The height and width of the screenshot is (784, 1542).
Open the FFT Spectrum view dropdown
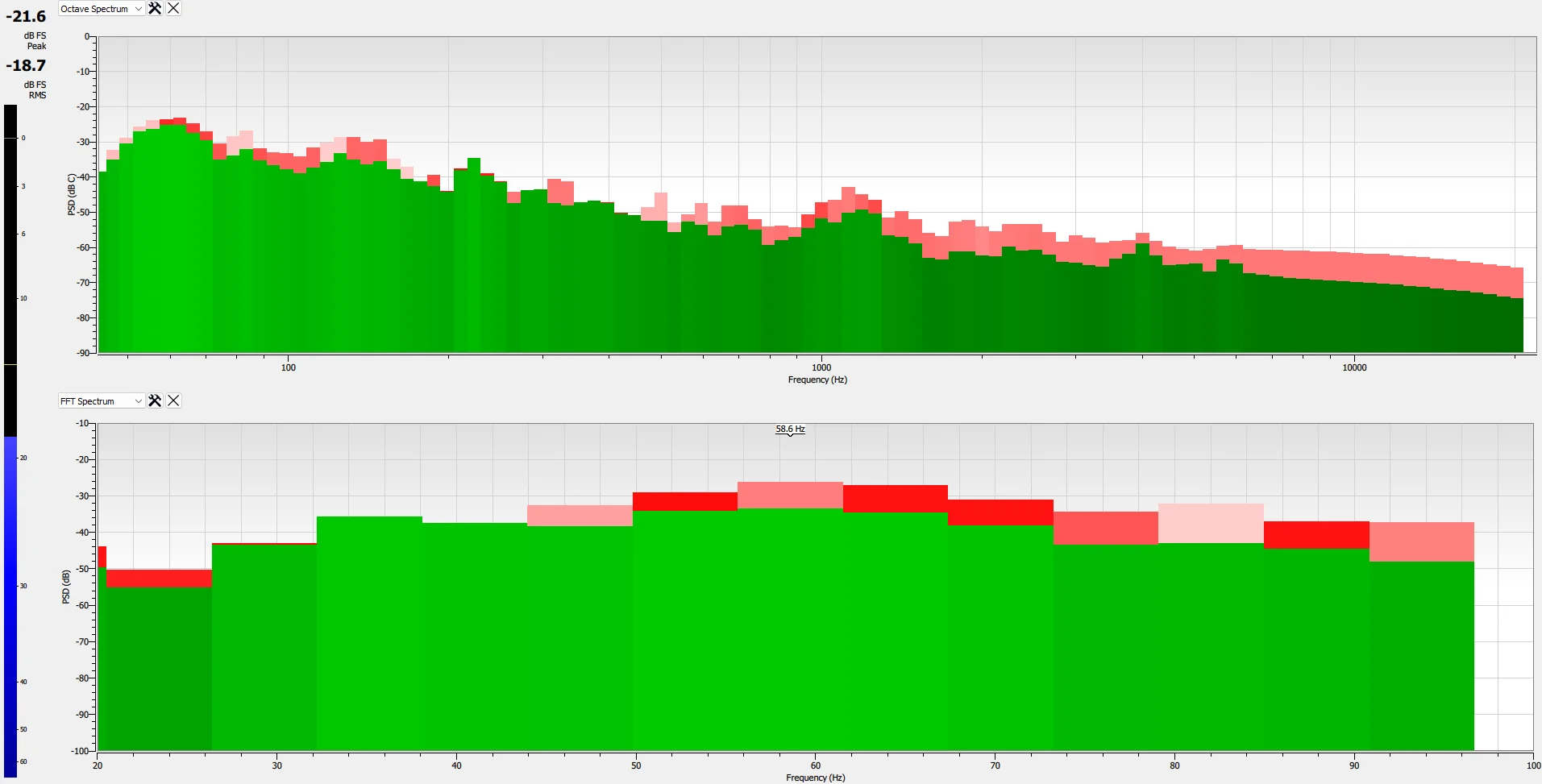[102, 400]
